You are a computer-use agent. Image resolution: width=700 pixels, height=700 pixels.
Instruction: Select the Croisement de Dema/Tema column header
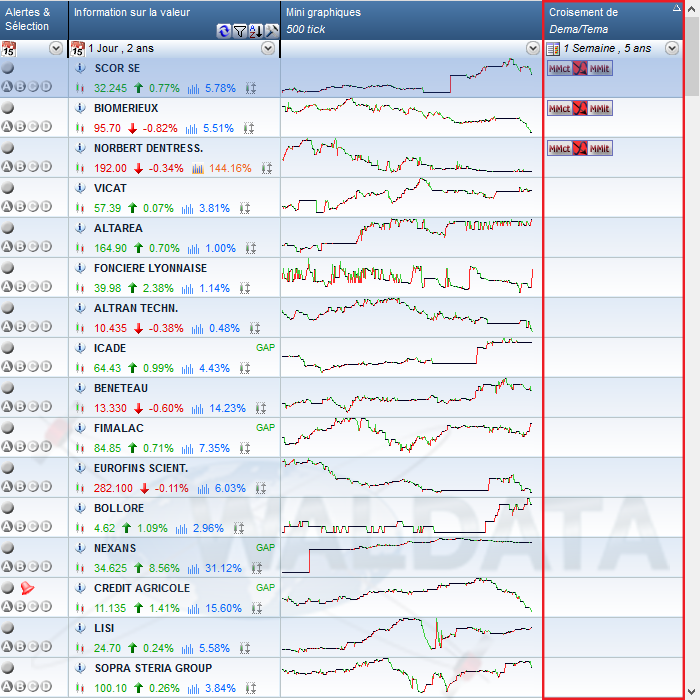tap(613, 20)
